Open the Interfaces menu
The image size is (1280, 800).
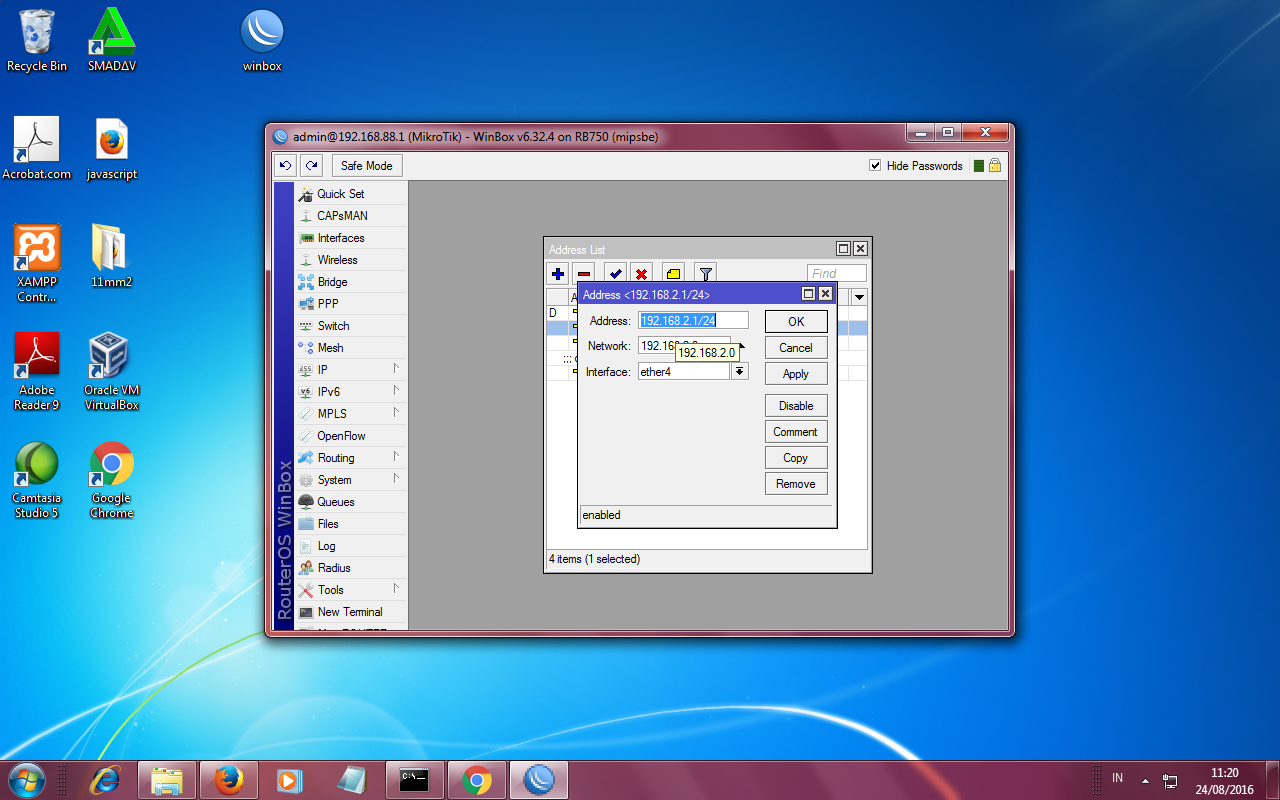[x=352, y=238]
